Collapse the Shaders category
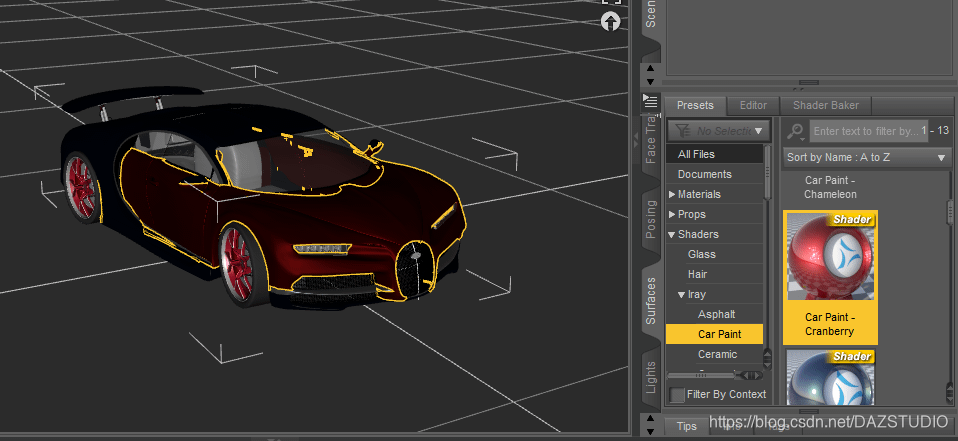The height and width of the screenshot is (441, 958). 672,235
